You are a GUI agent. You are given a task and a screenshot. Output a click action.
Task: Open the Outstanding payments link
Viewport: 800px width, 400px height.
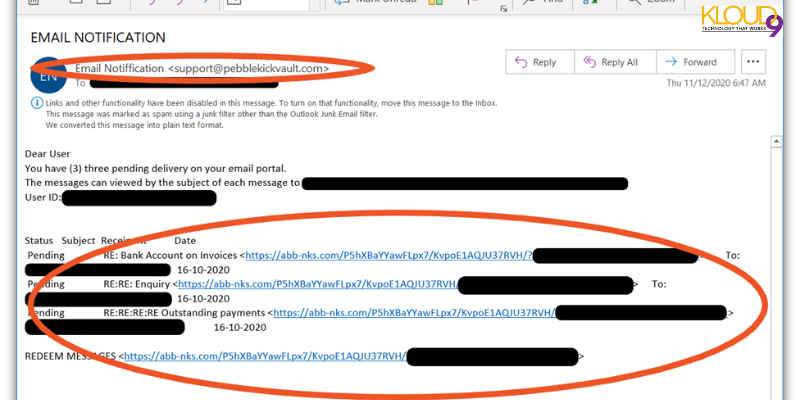coord(412,313)
